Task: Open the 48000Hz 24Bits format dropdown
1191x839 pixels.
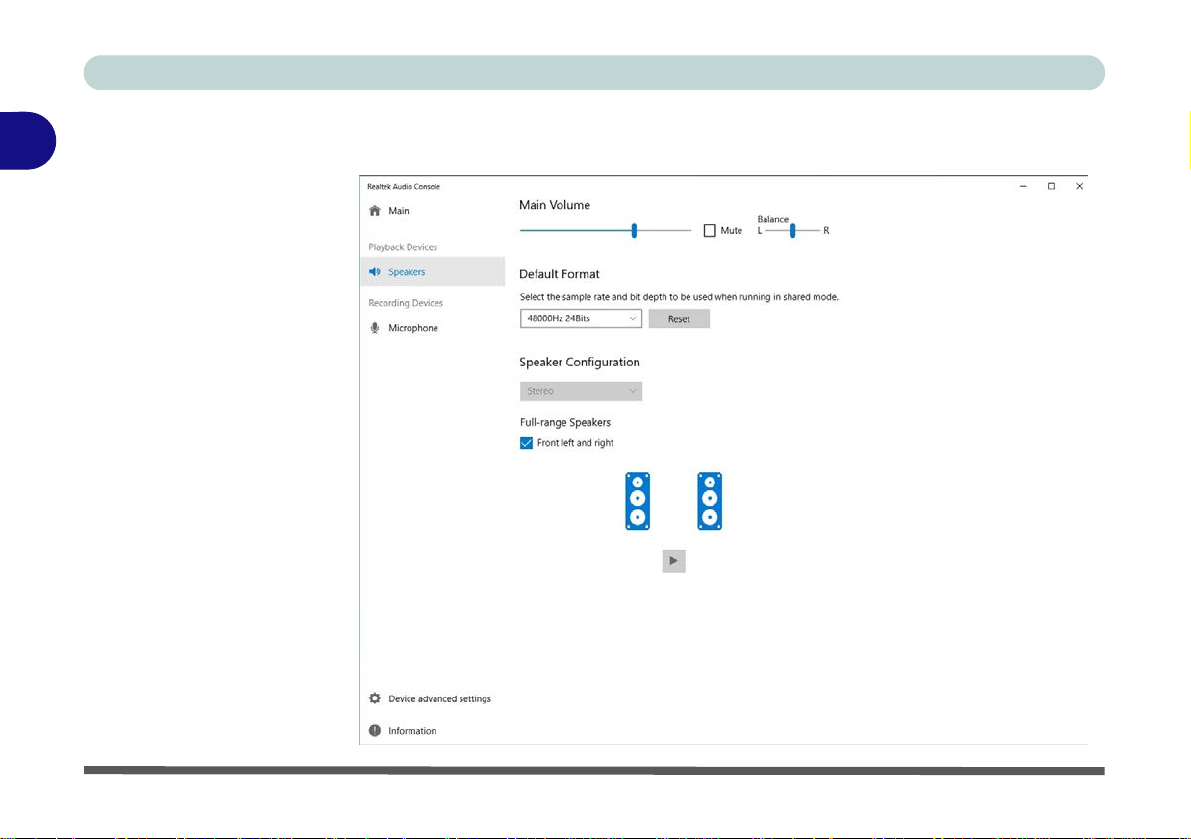Action: (580, 318)
